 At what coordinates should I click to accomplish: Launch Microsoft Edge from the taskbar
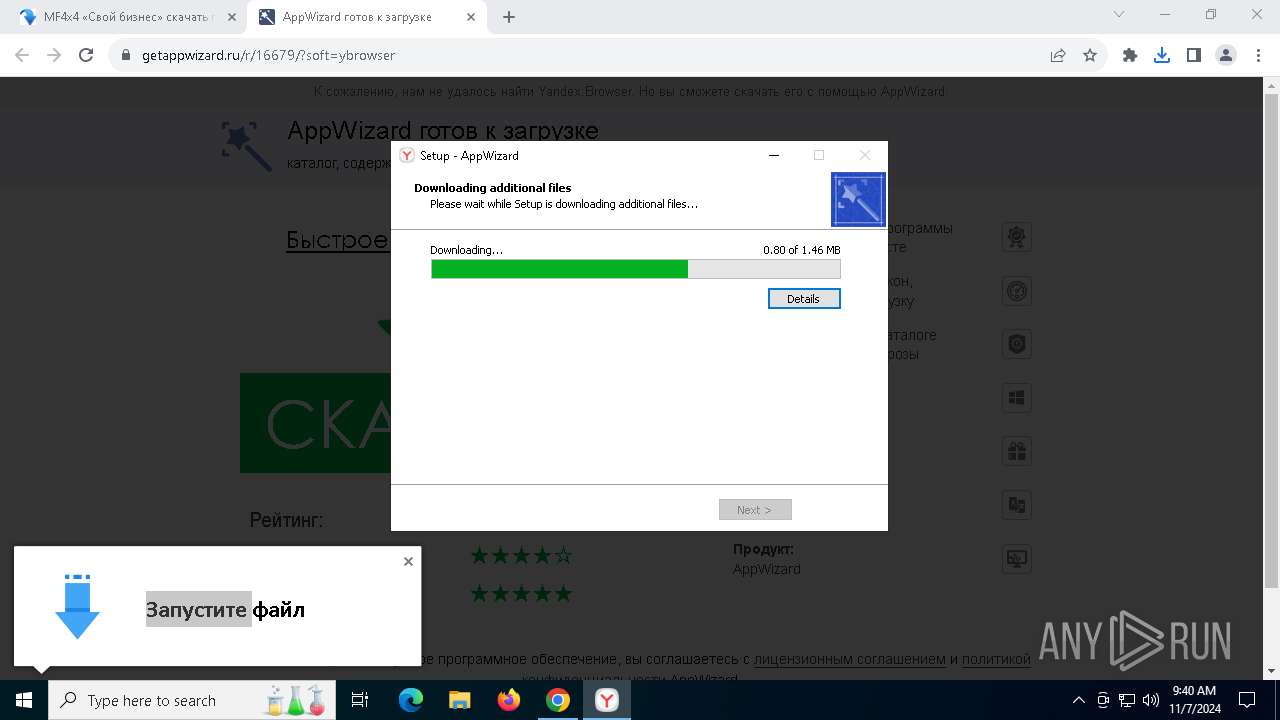point(411,700)
